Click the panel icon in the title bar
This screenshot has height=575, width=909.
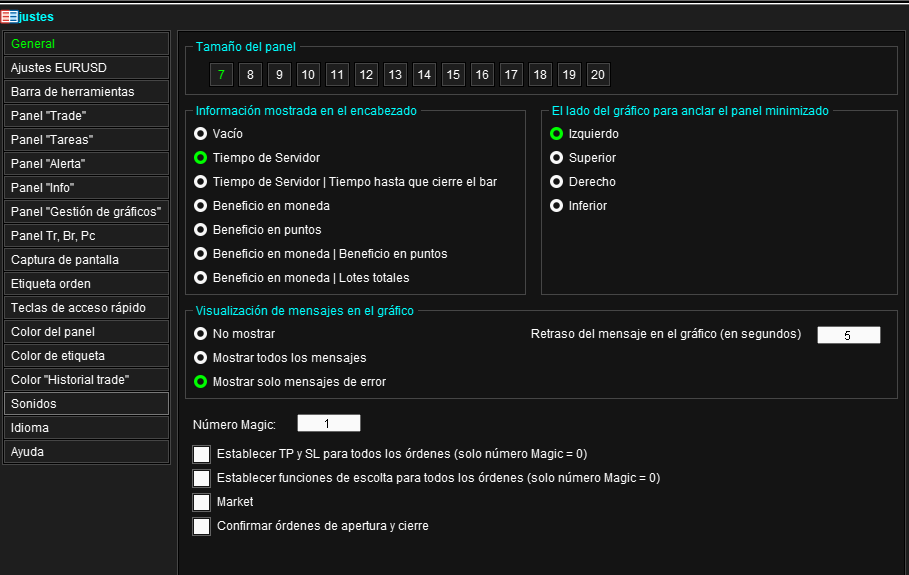(9, 17)
